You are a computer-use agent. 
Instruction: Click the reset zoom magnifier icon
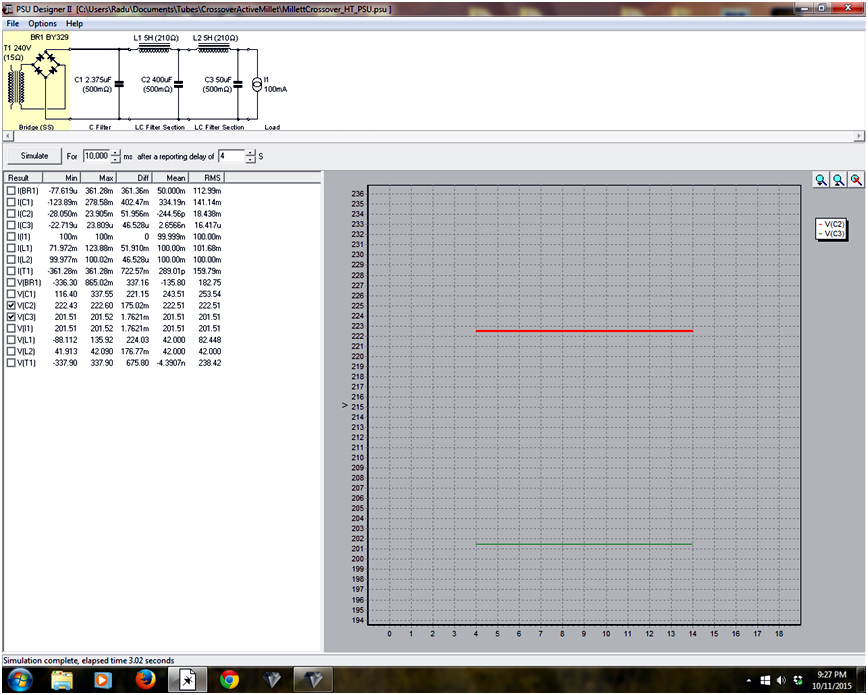point(856,180)
